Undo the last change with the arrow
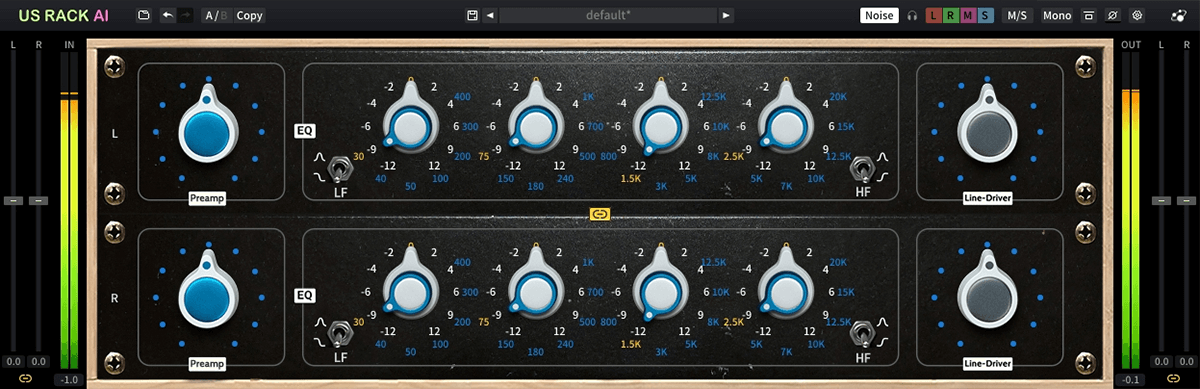1200x389 pixels. pyautogui.click(x=168, y=15)
